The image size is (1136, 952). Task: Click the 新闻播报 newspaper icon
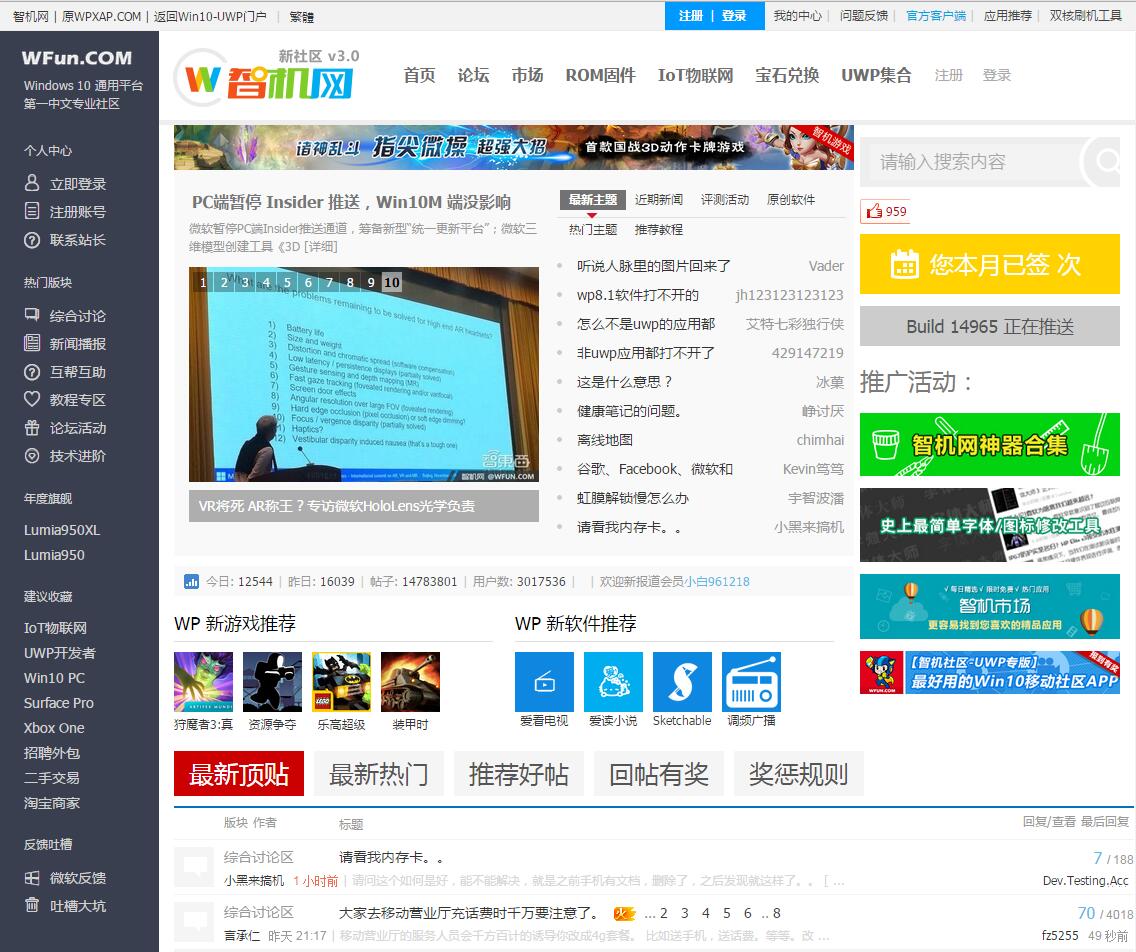click(x=32, y=343)
